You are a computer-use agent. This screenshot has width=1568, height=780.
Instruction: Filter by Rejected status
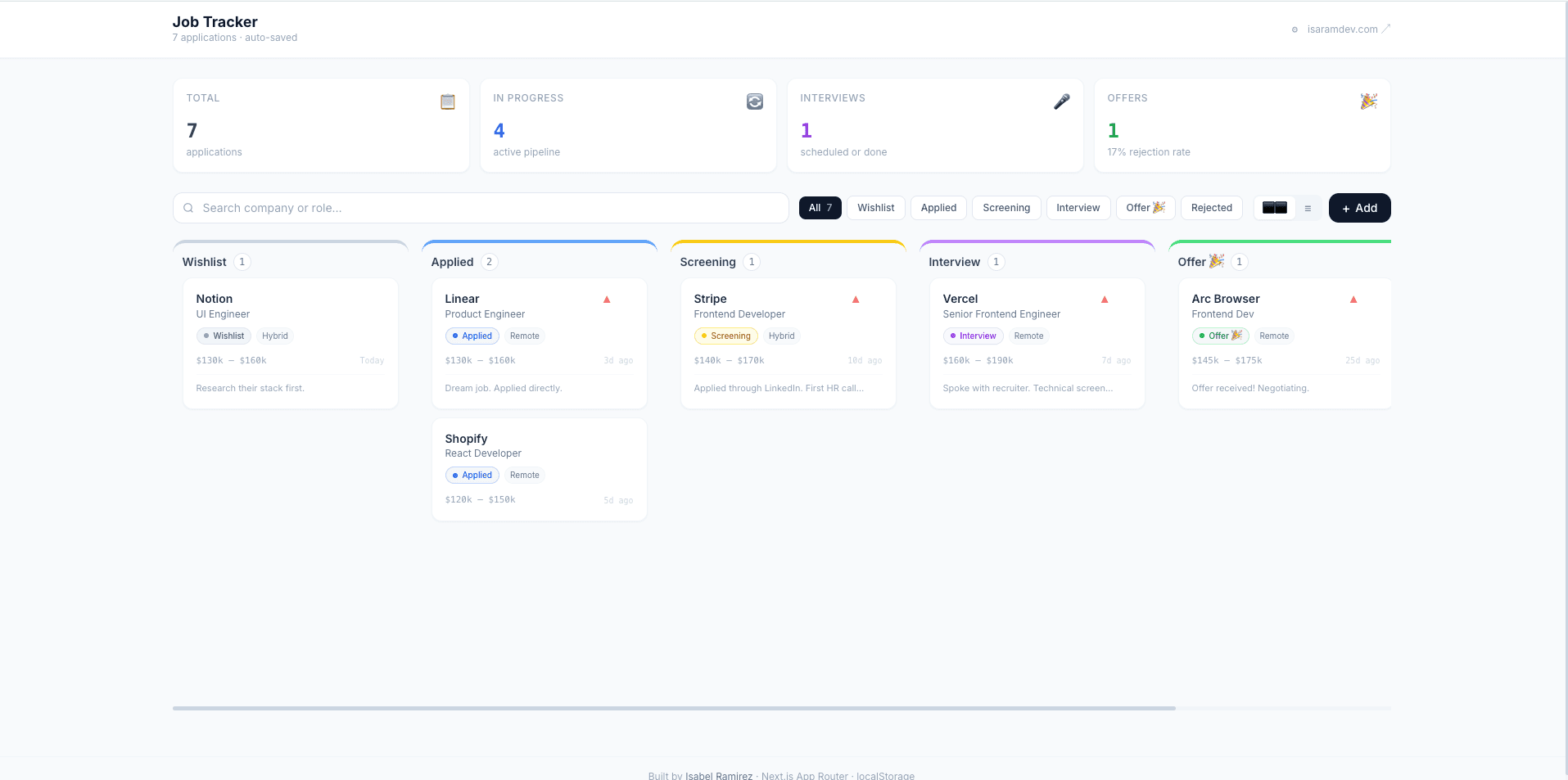(x=1212, y=208)
